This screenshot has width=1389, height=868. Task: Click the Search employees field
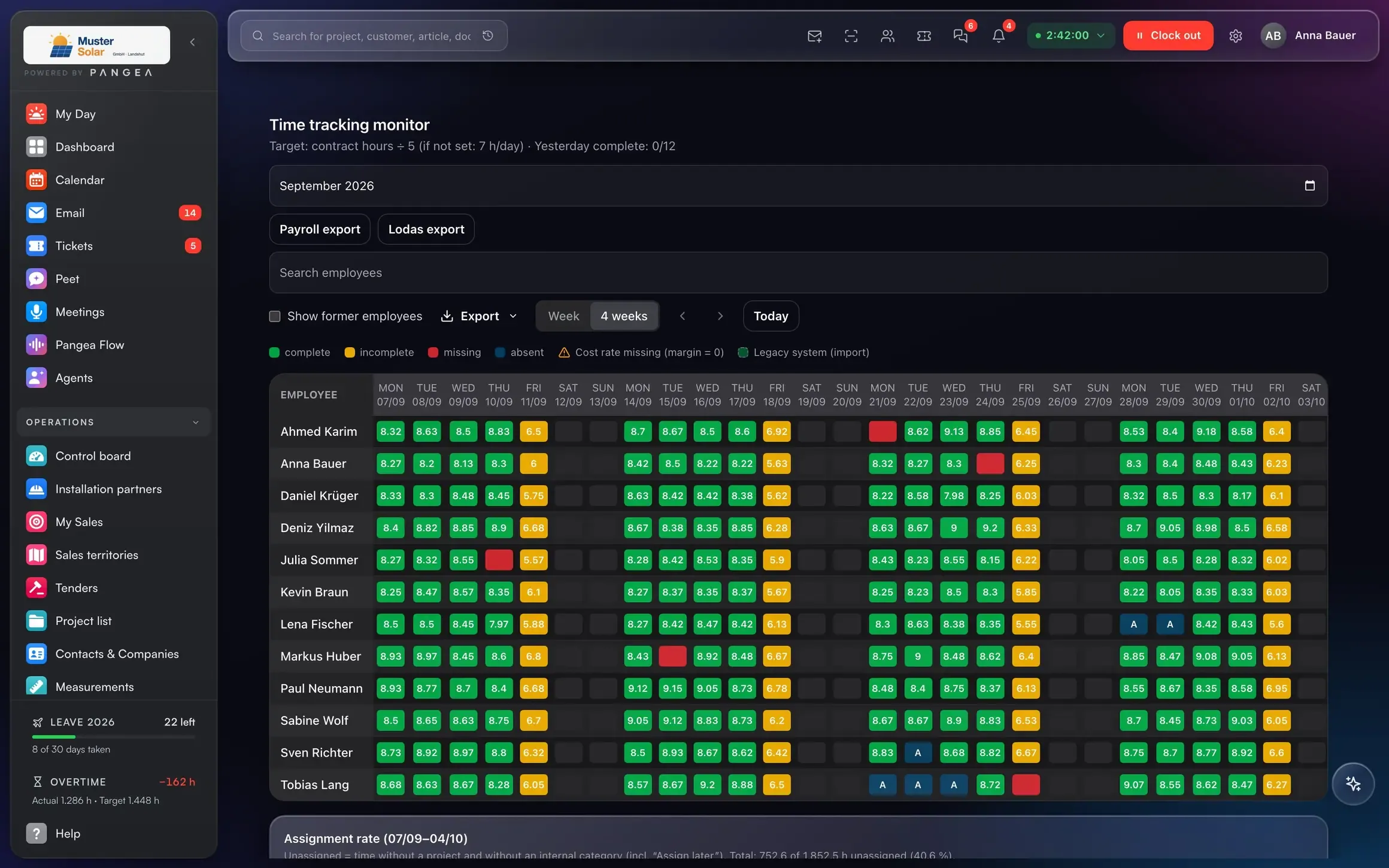798,272
